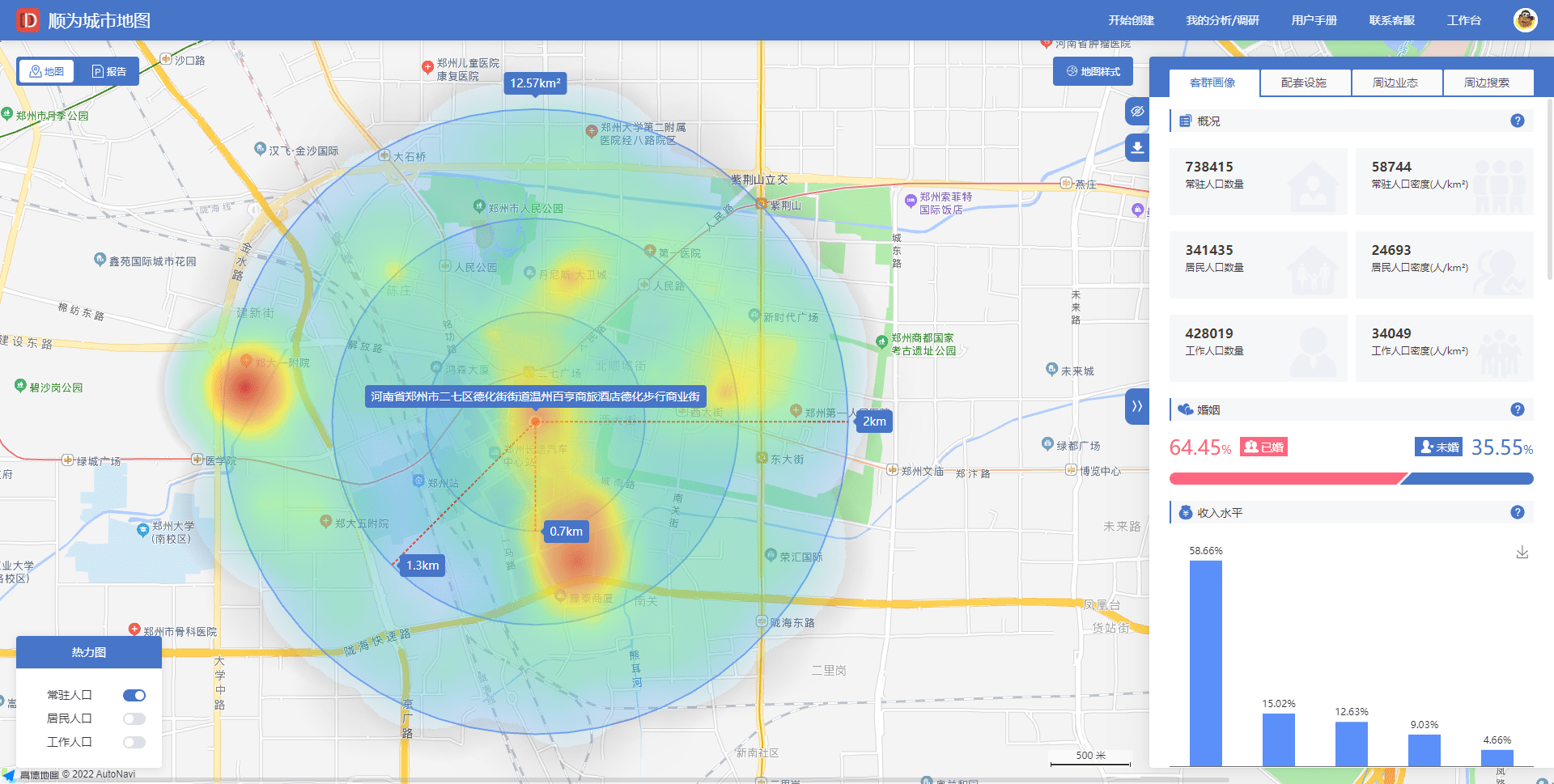Disable the 常驻人口 heatmap toggle

pos(134,695)
